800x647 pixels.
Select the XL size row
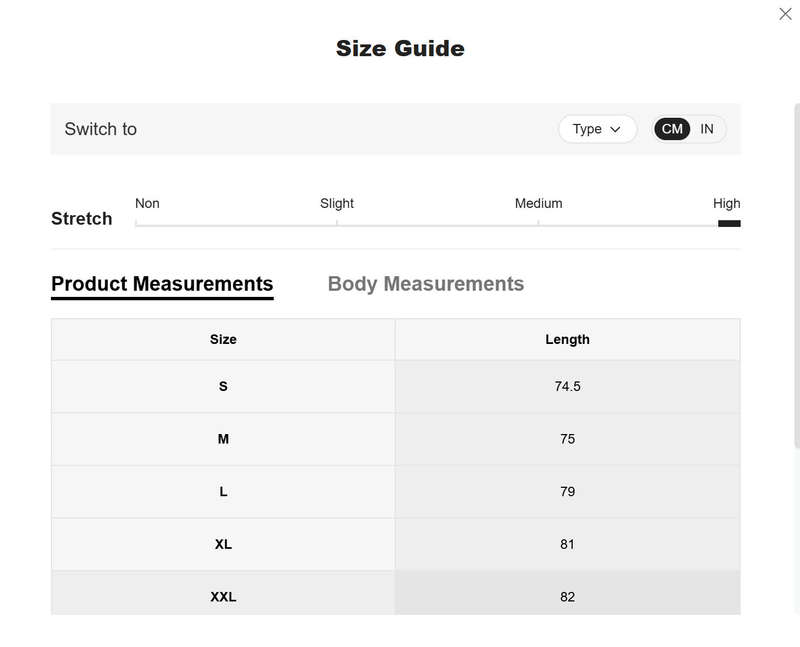point(396,544)
